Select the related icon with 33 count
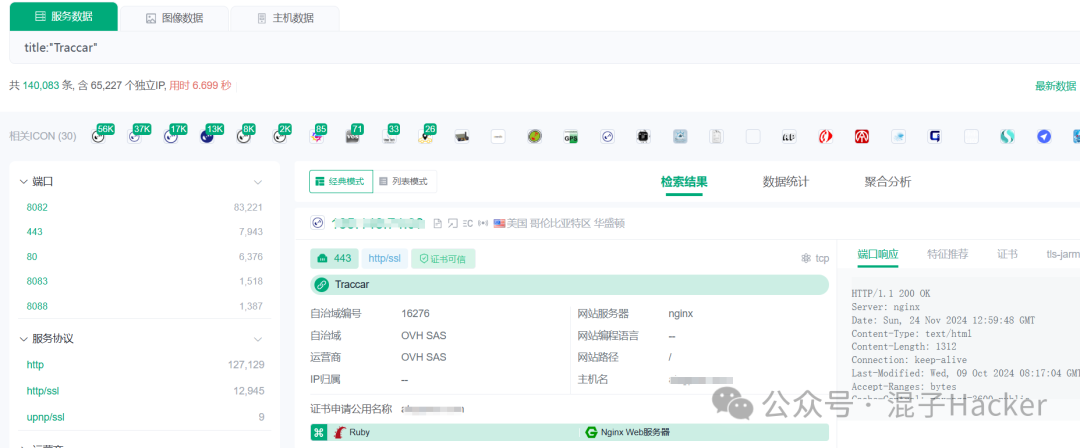This screenshot has height=448, width=1080. (390, 136)
